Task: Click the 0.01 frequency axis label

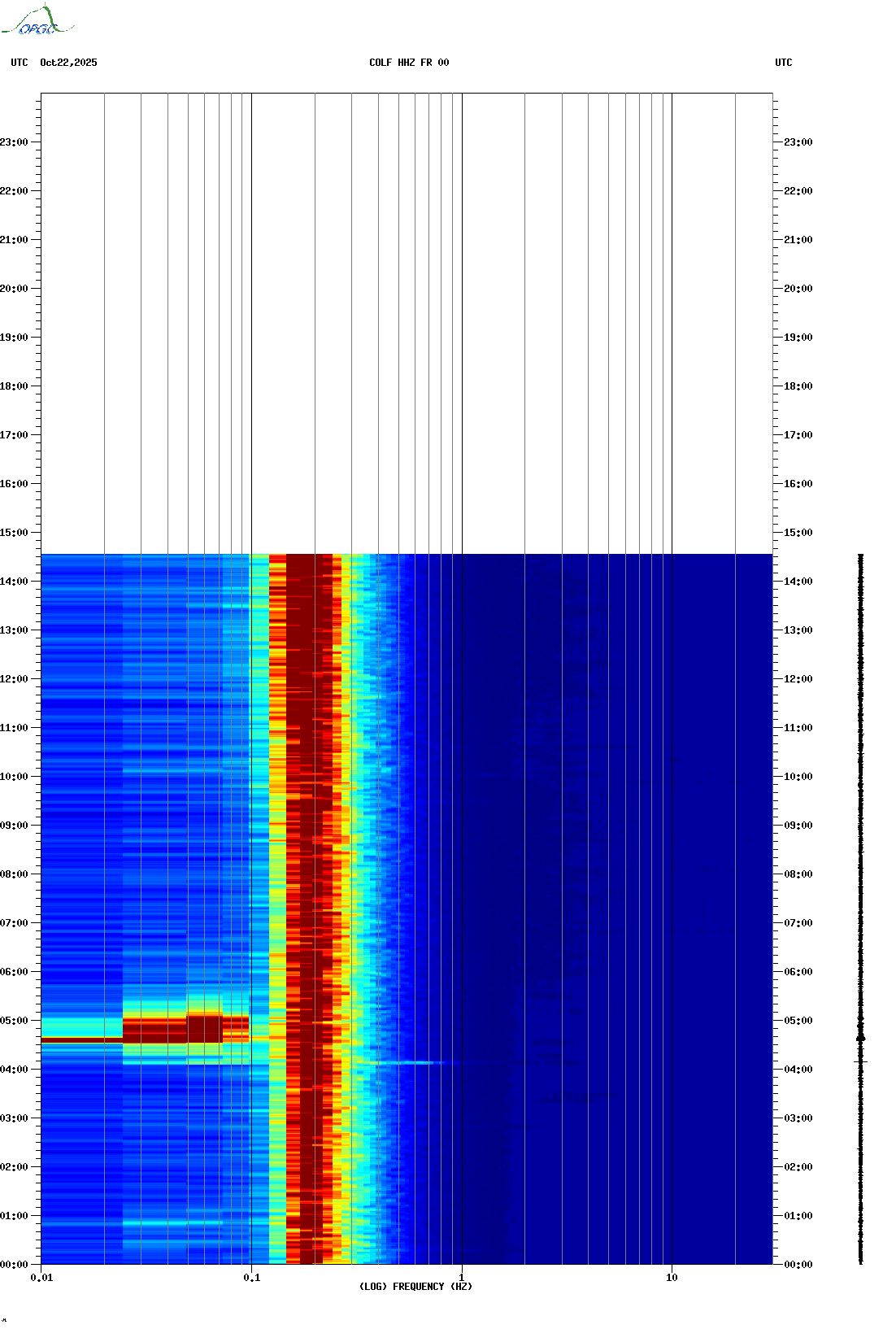Action: tap(41, 1278)
